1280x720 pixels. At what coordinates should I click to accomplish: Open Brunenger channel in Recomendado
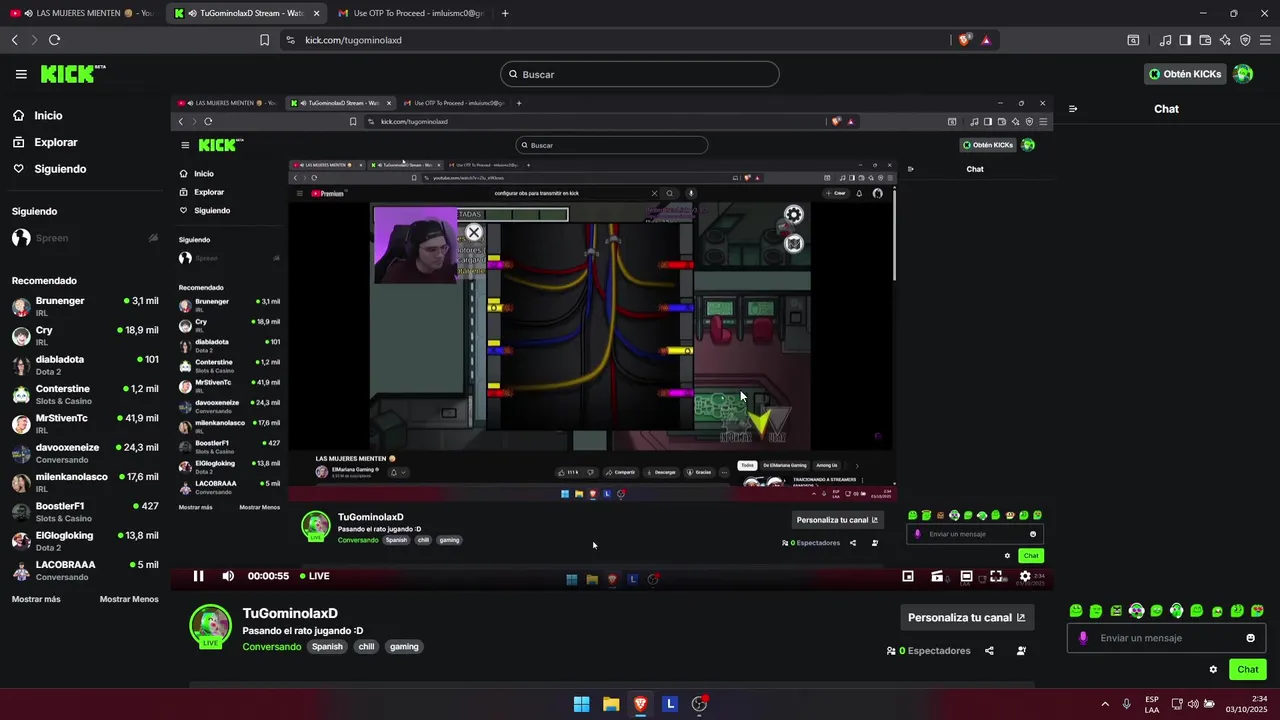85,306
